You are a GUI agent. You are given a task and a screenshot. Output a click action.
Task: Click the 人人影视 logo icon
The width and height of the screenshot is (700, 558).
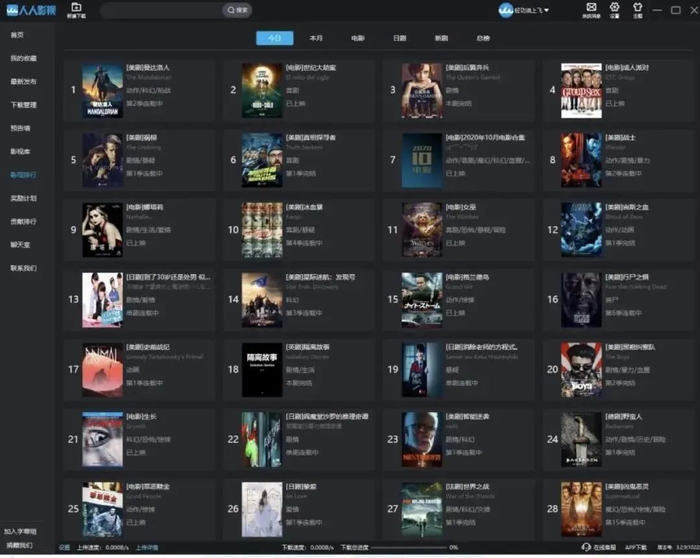pos(13,10)
